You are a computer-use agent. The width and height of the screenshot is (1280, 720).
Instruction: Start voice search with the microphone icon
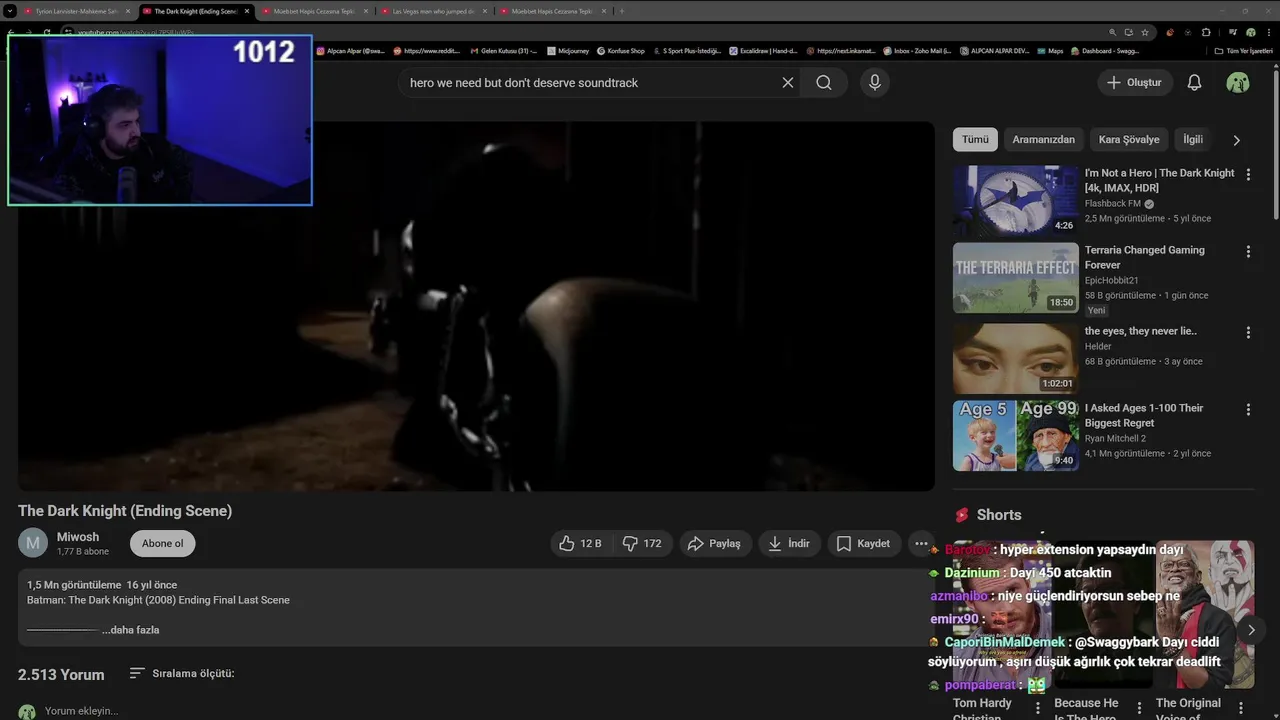(x=875, y=83)
